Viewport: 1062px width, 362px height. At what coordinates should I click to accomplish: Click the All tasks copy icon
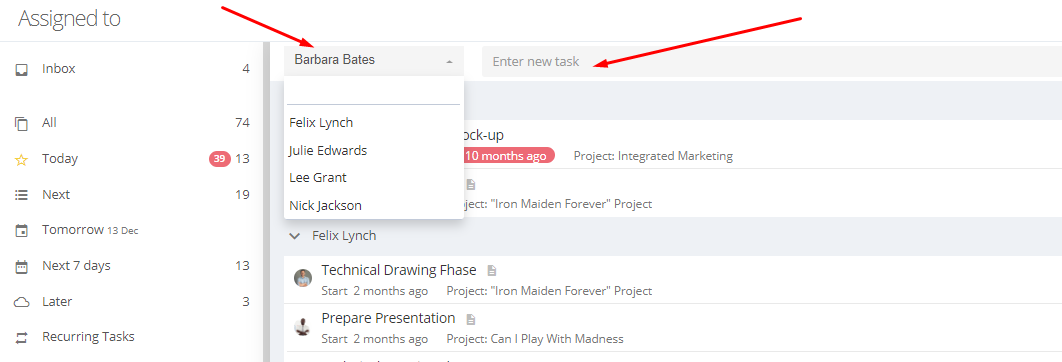tap(22, 123)
